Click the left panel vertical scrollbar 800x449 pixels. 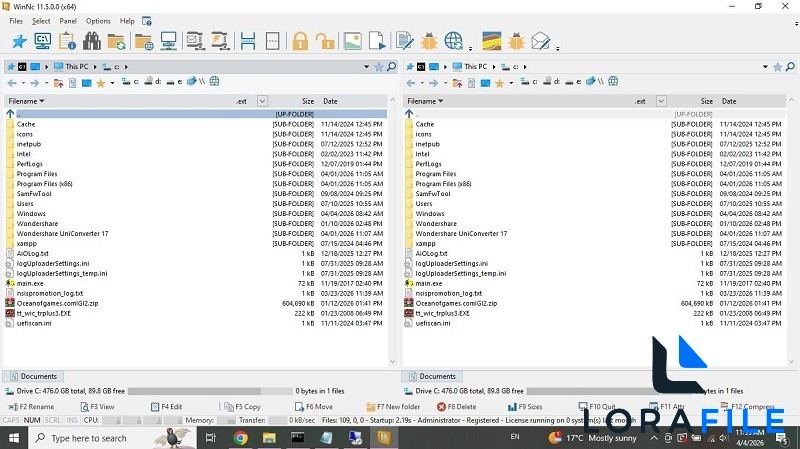tap(392, 230)
